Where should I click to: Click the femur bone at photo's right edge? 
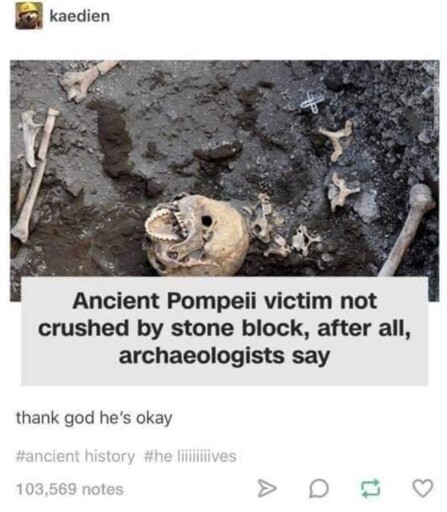point(408,229)
